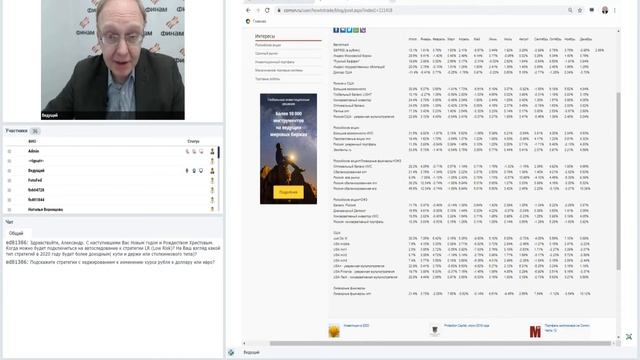Reload the page with the refresh icon

pos(267,10)
